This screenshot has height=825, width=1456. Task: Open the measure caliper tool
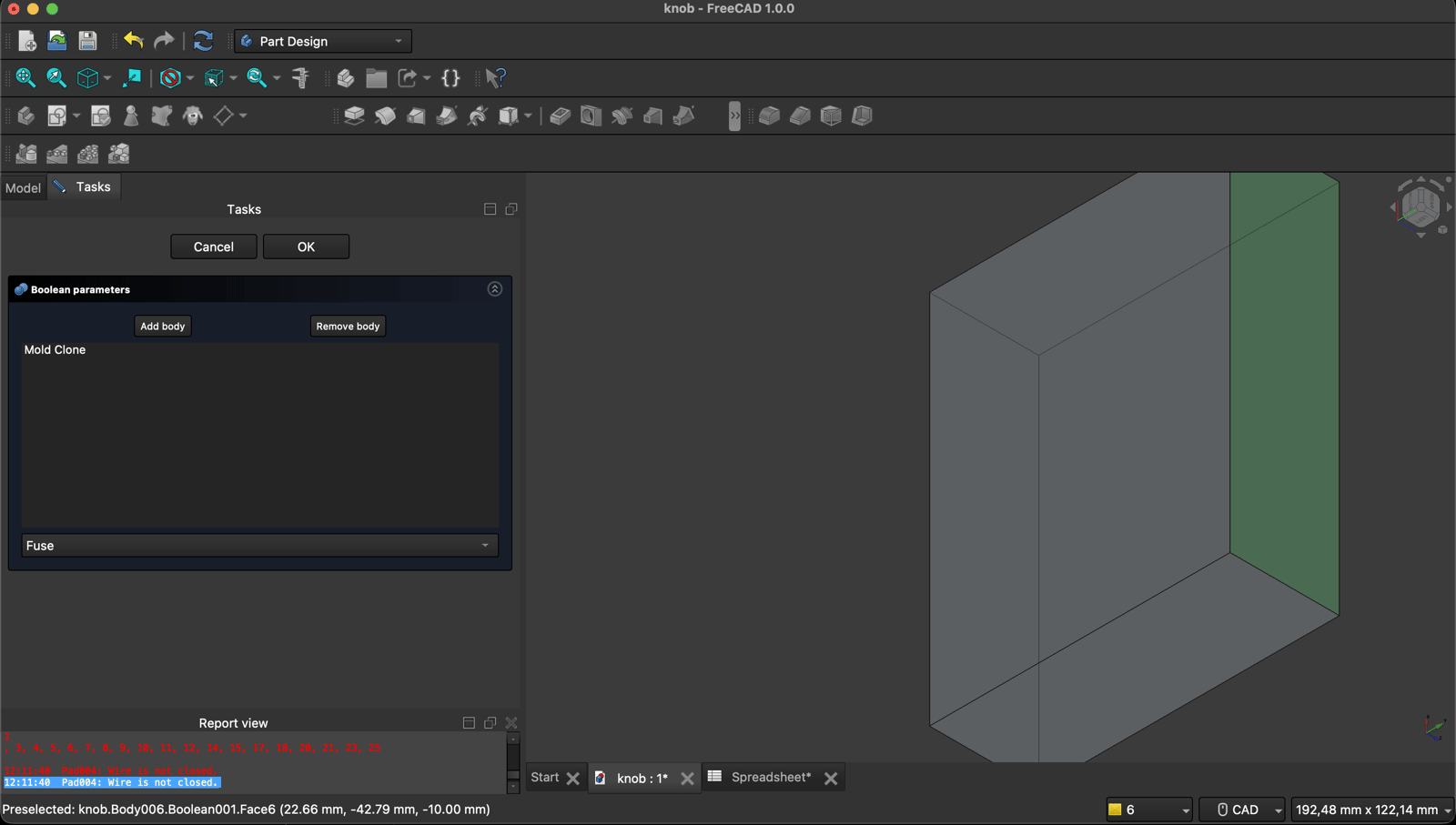click(x=300, y=78)
